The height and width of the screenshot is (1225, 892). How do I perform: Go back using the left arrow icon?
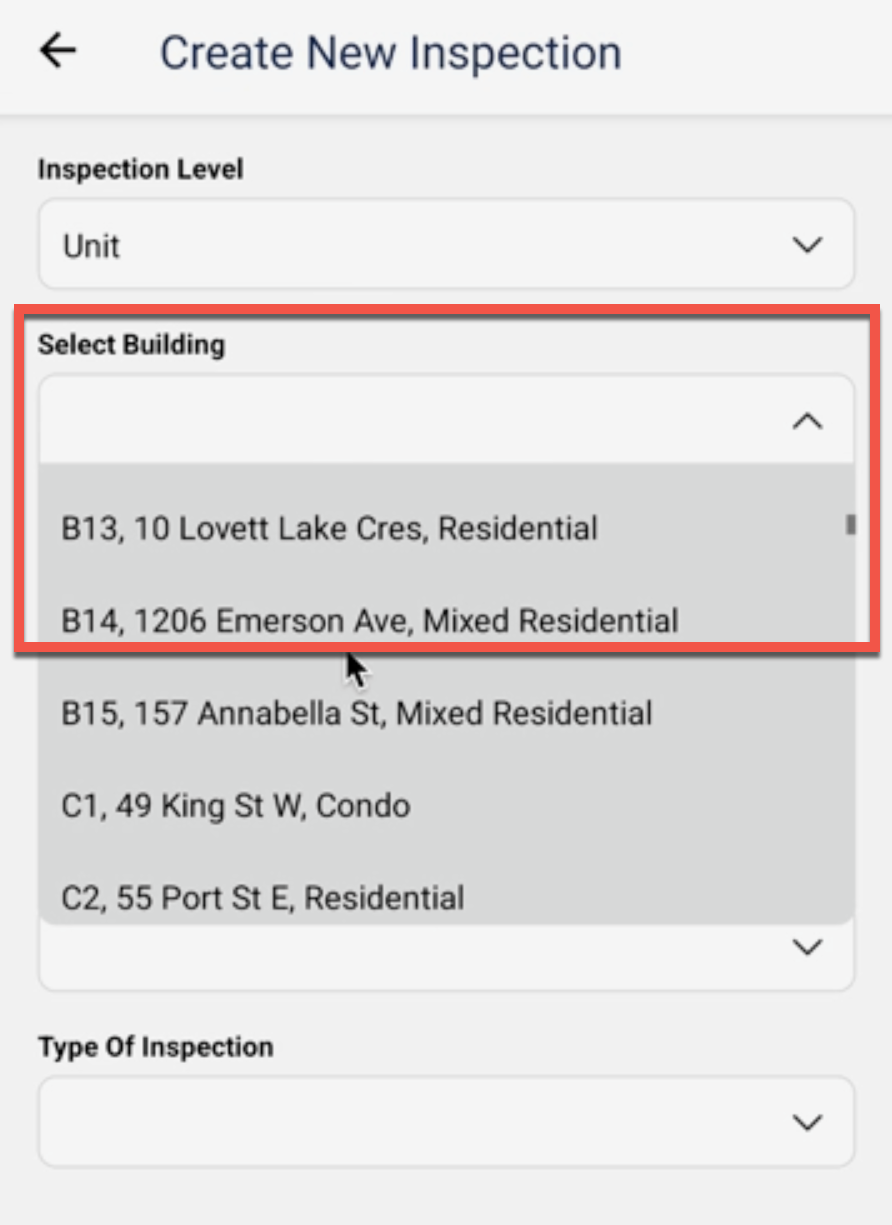point(58,51)
